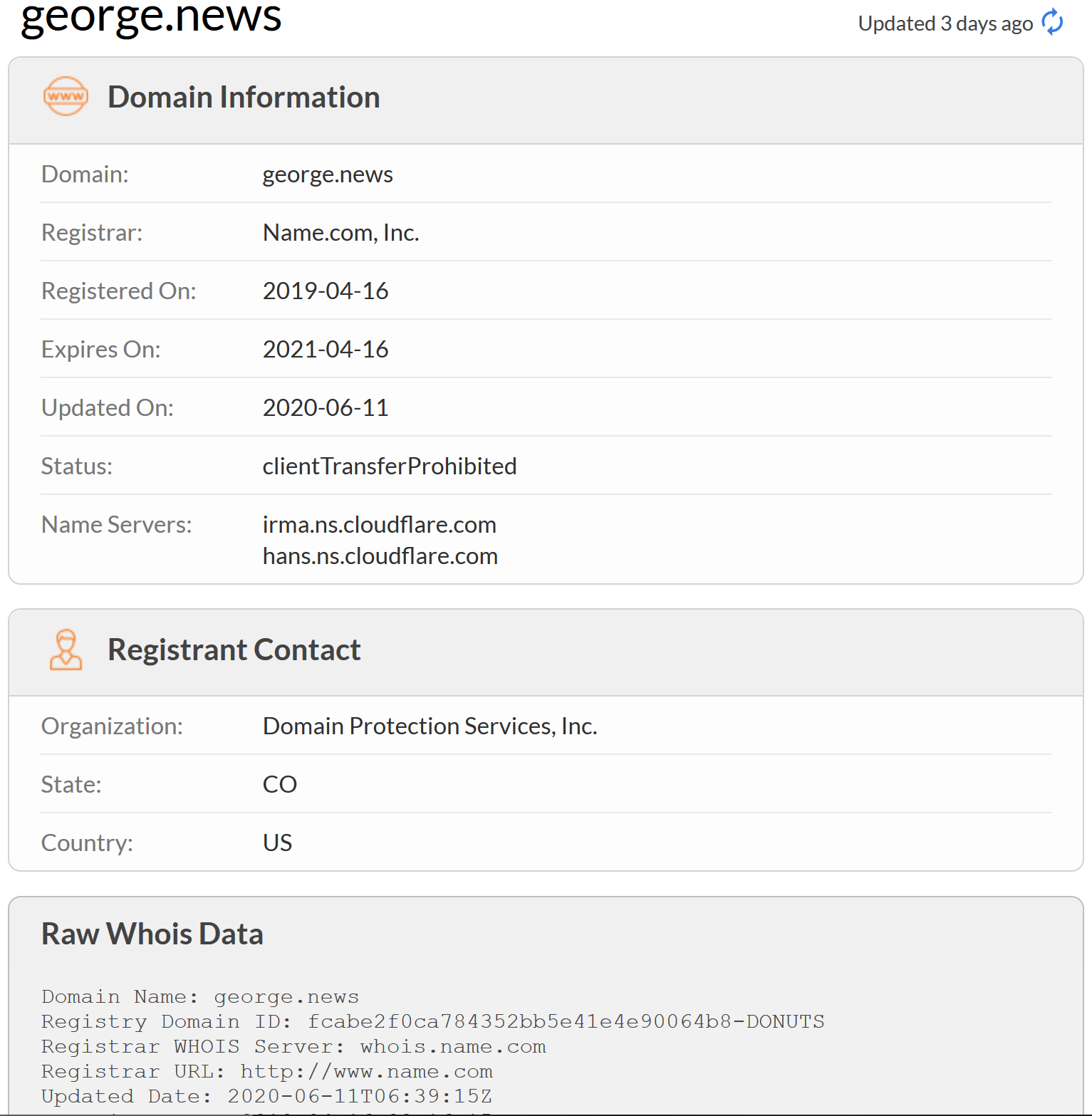Click name server hans.ns.cloudflare.com
The image size is (1092, 1116).
point(380,556)
